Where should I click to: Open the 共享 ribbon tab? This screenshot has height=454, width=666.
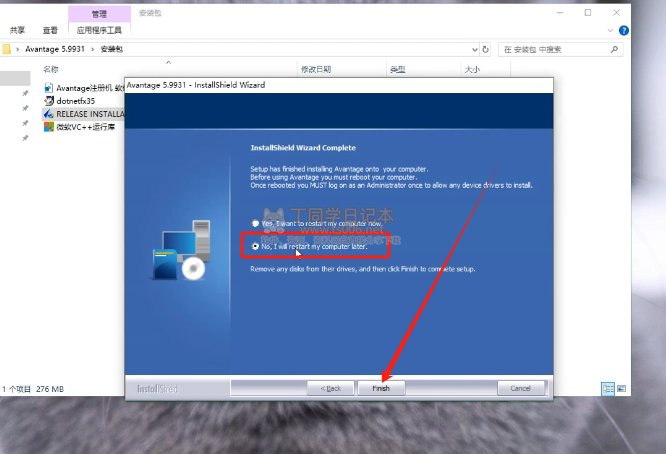pos(18,30)
